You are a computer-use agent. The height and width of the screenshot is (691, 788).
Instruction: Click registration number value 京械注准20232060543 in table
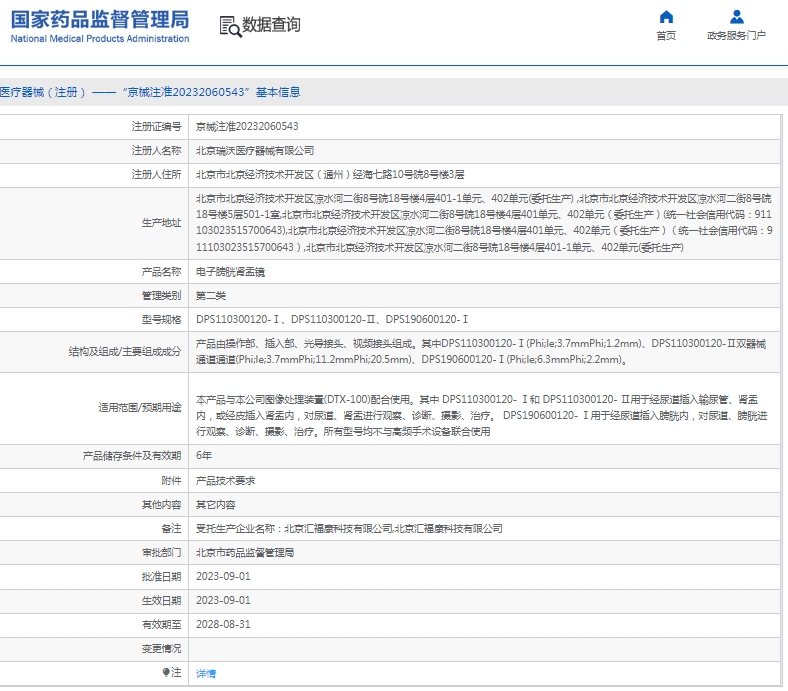tap(247, 127)
